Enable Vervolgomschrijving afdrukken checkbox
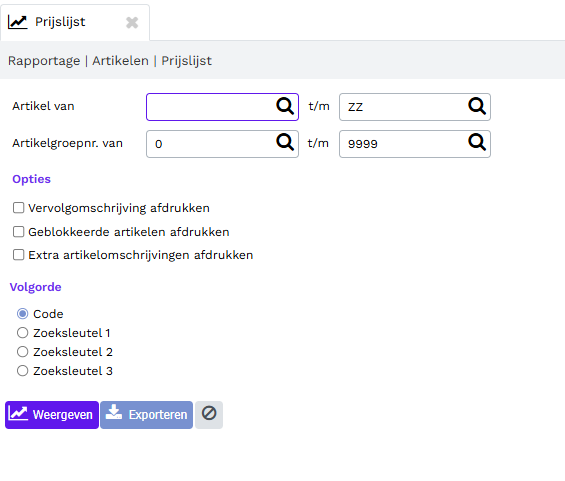565x481 pixels. tap(18, 208)
